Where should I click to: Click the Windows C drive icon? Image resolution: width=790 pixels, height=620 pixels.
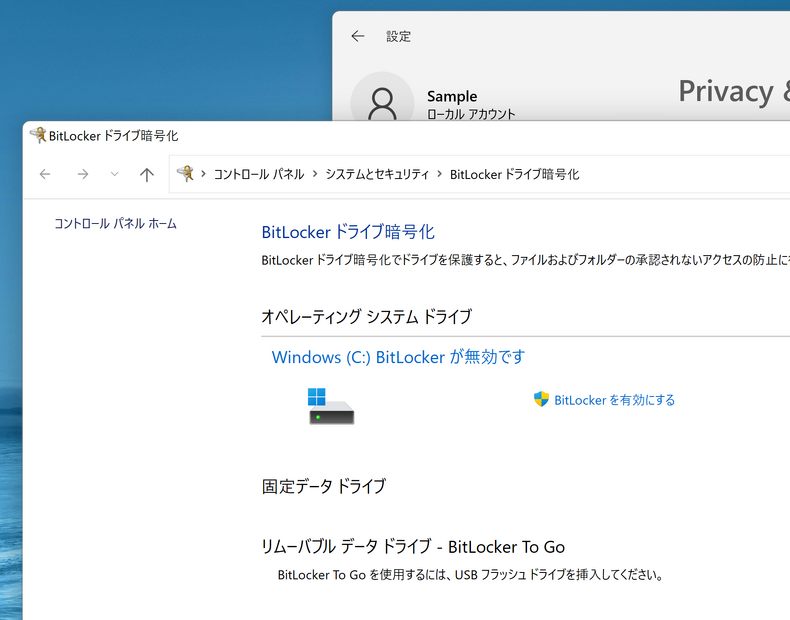[331, 406]
